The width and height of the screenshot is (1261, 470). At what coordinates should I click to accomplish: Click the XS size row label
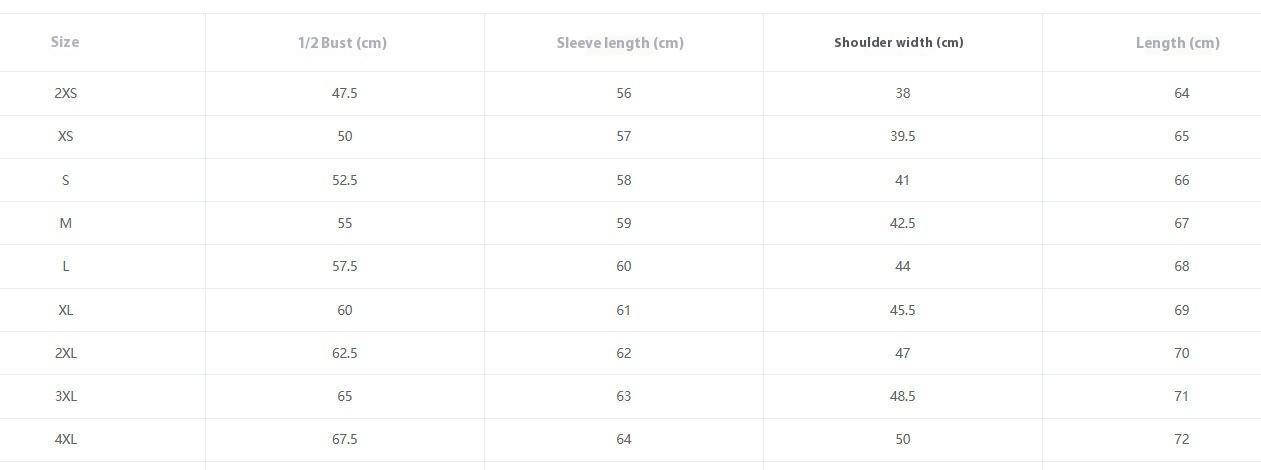[x=66, y=136]
